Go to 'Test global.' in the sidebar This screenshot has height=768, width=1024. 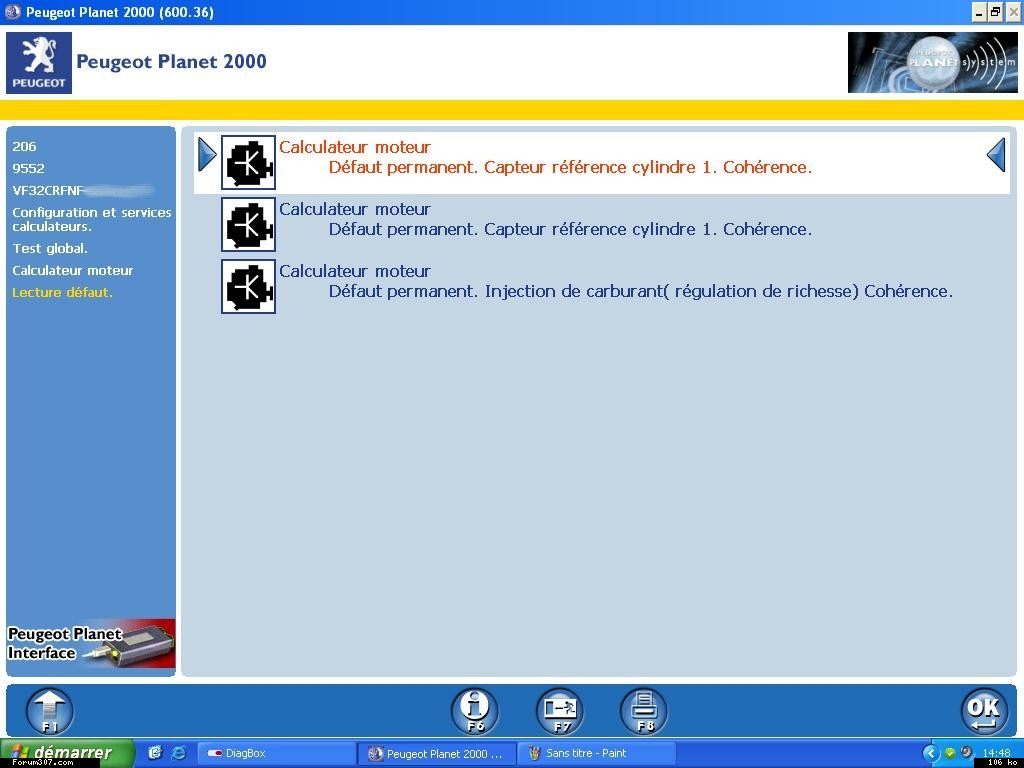coord(50,248)
